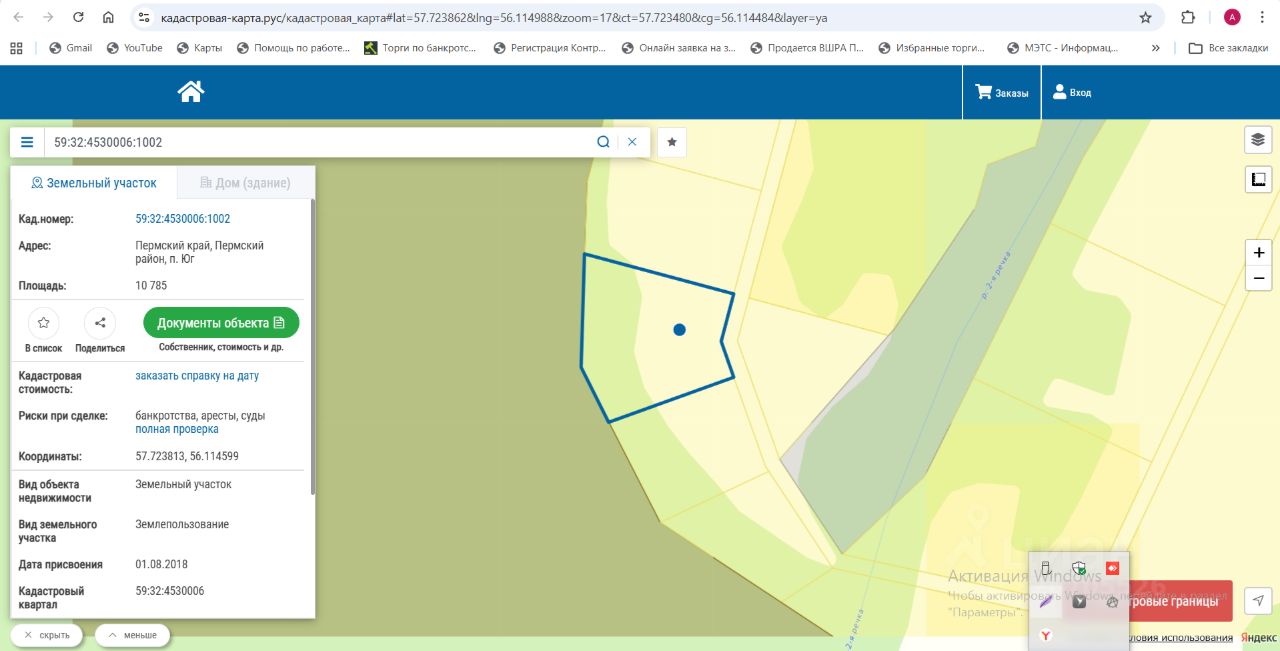The width and height of the screenshot is (1280, 651).
Task: Click the search magnifier icon
Action: click(x=603, y=142)
